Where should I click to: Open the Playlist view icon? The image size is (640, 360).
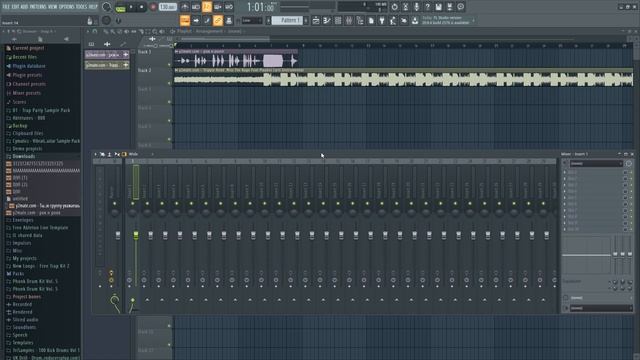click(x=316, y=20)
